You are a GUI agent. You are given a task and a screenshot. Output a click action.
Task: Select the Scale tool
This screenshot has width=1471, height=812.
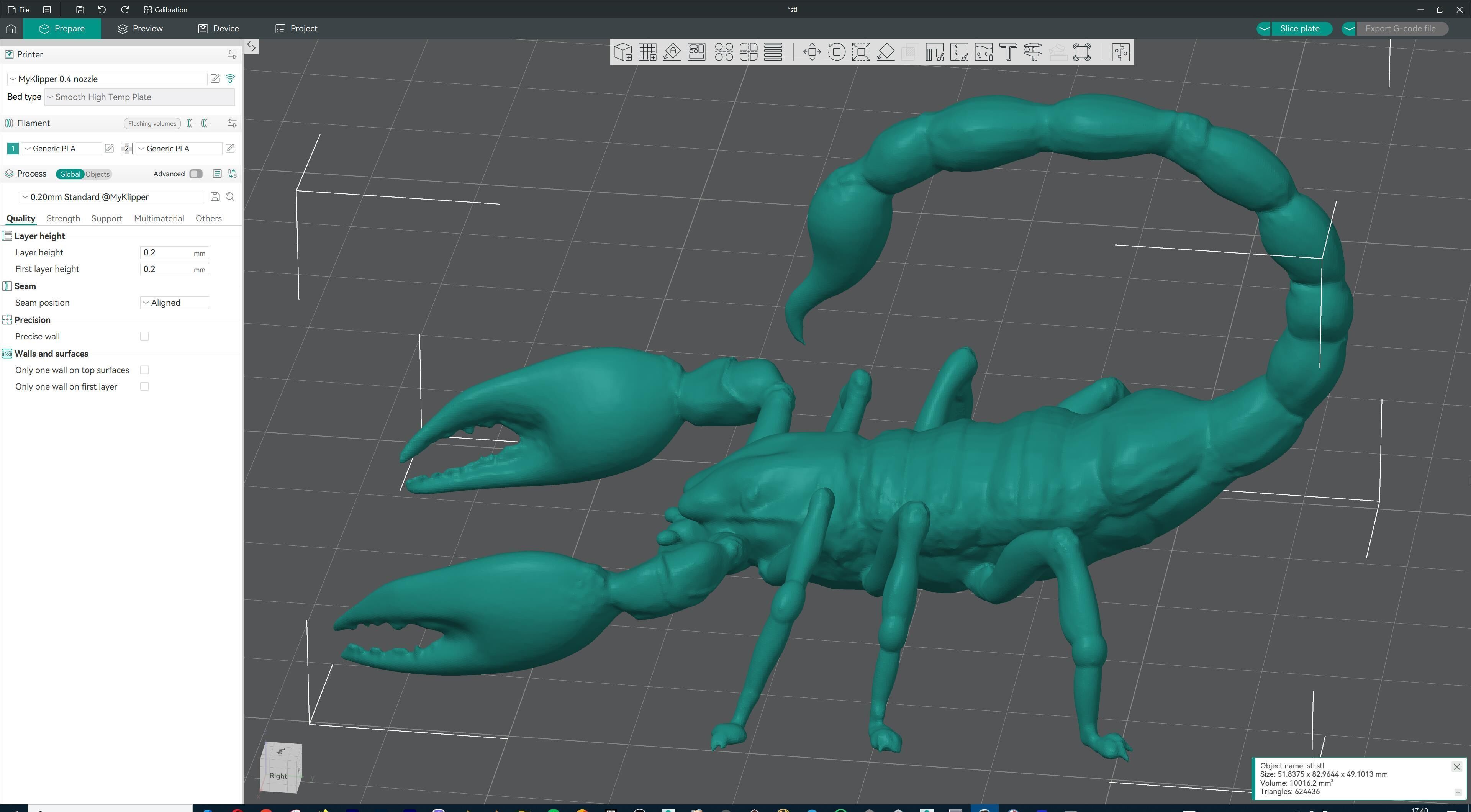[x=860, y=52]
